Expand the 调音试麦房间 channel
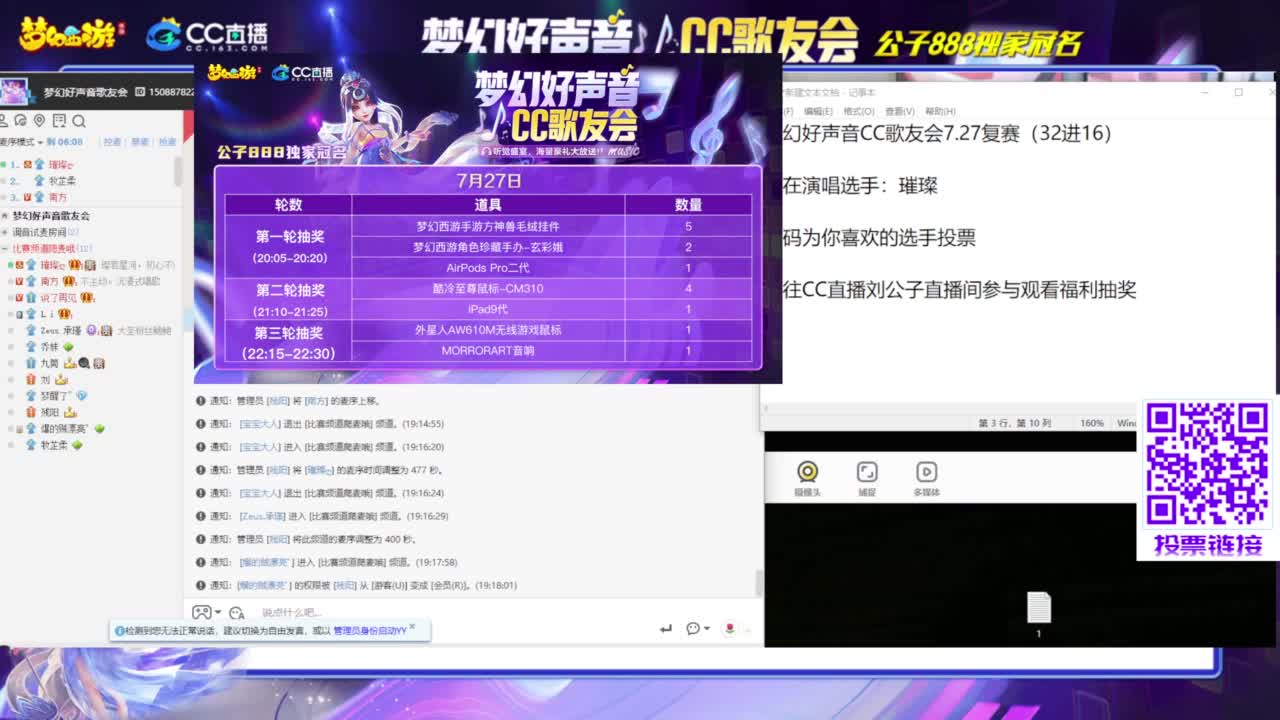Screen dimensions: 1280x720 click(4, 232)
